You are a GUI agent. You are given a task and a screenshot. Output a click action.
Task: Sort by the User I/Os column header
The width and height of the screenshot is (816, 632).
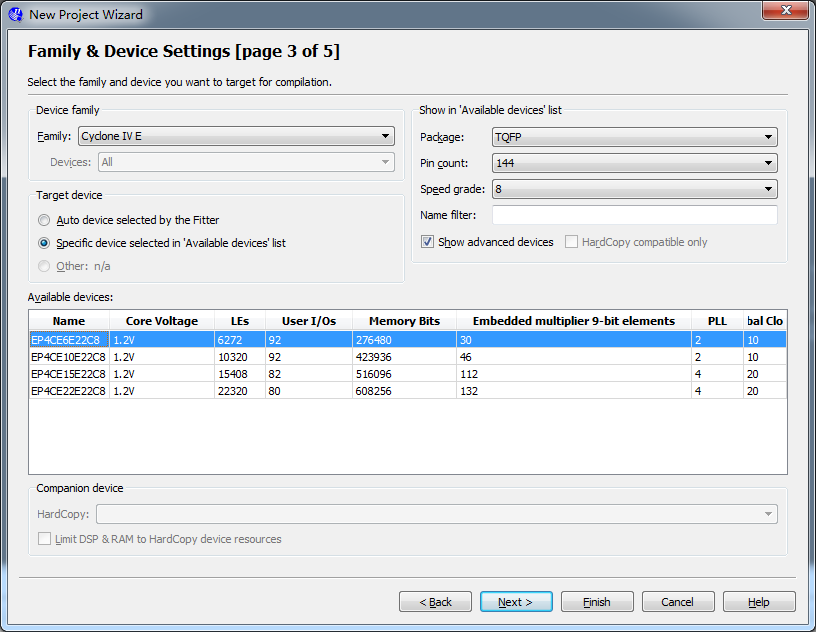309,321
